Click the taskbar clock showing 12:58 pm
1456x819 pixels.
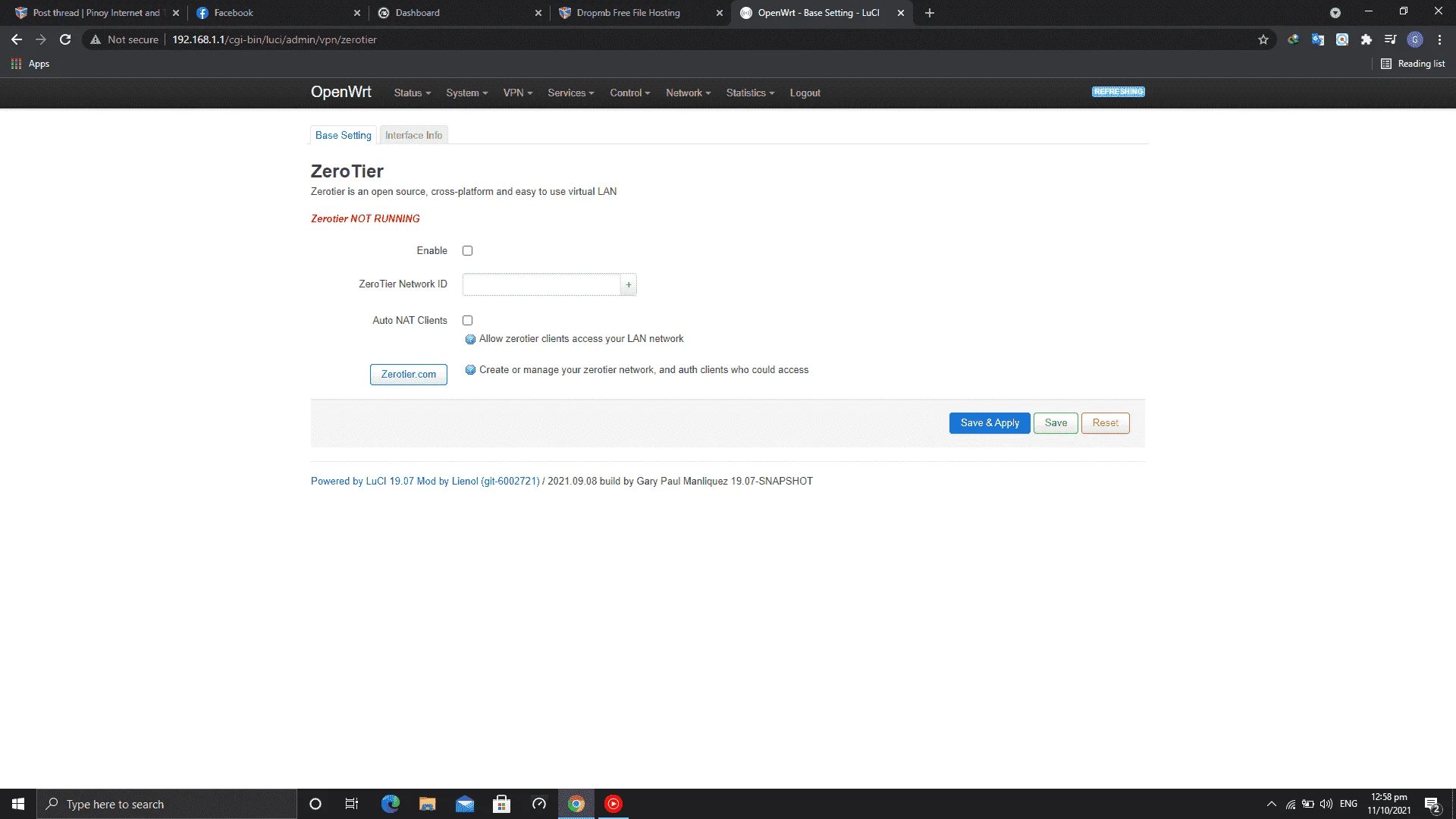pyautogui.click(x=1389, y=804)
